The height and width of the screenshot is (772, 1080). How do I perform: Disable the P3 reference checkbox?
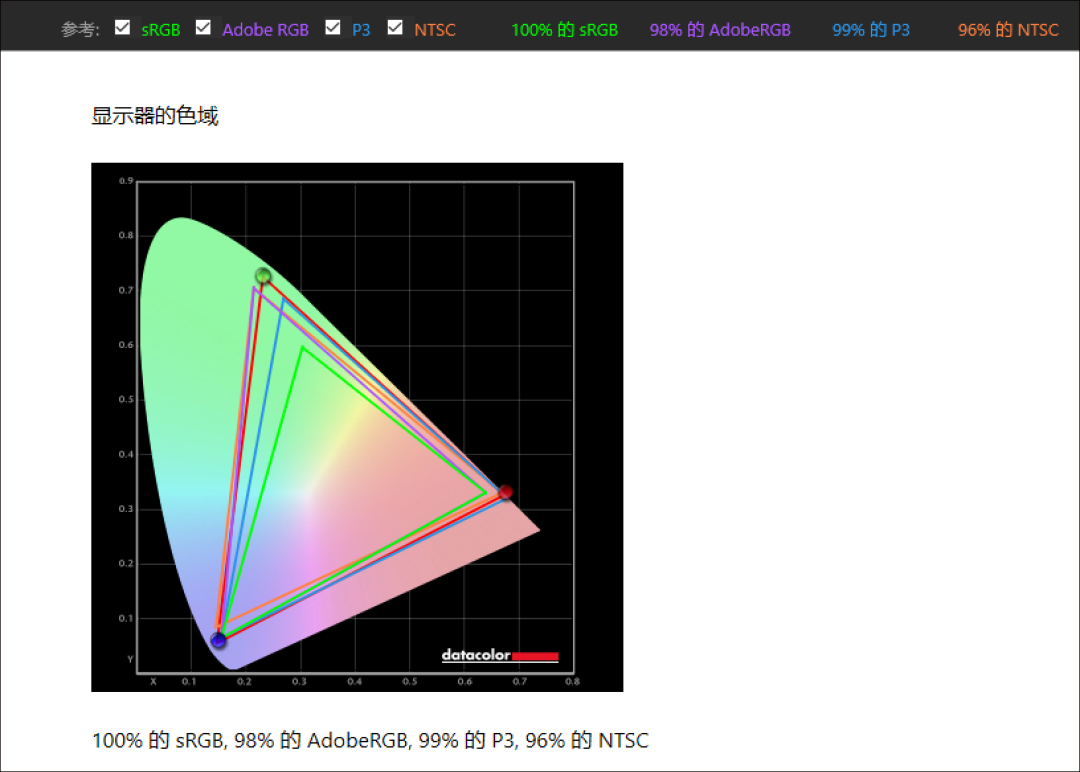click(333, 28)
